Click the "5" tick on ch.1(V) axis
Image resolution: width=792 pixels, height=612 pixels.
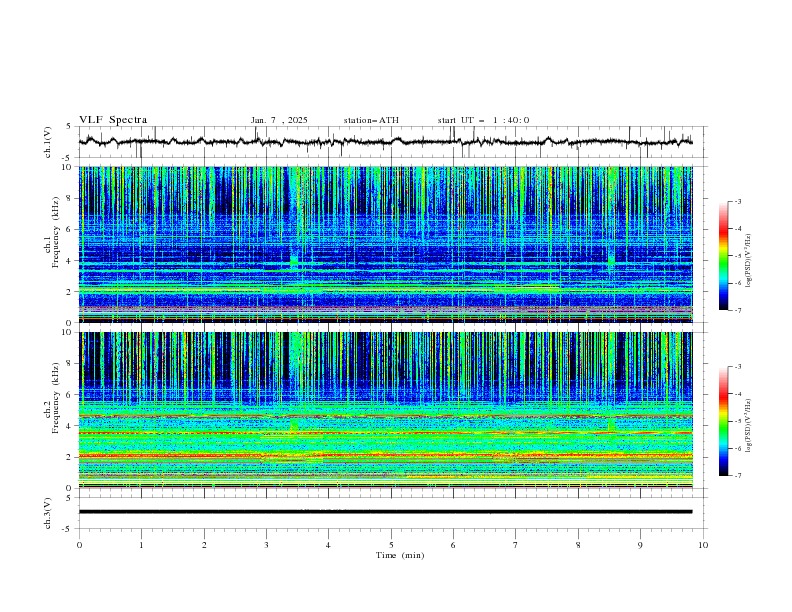pos(70,127)
